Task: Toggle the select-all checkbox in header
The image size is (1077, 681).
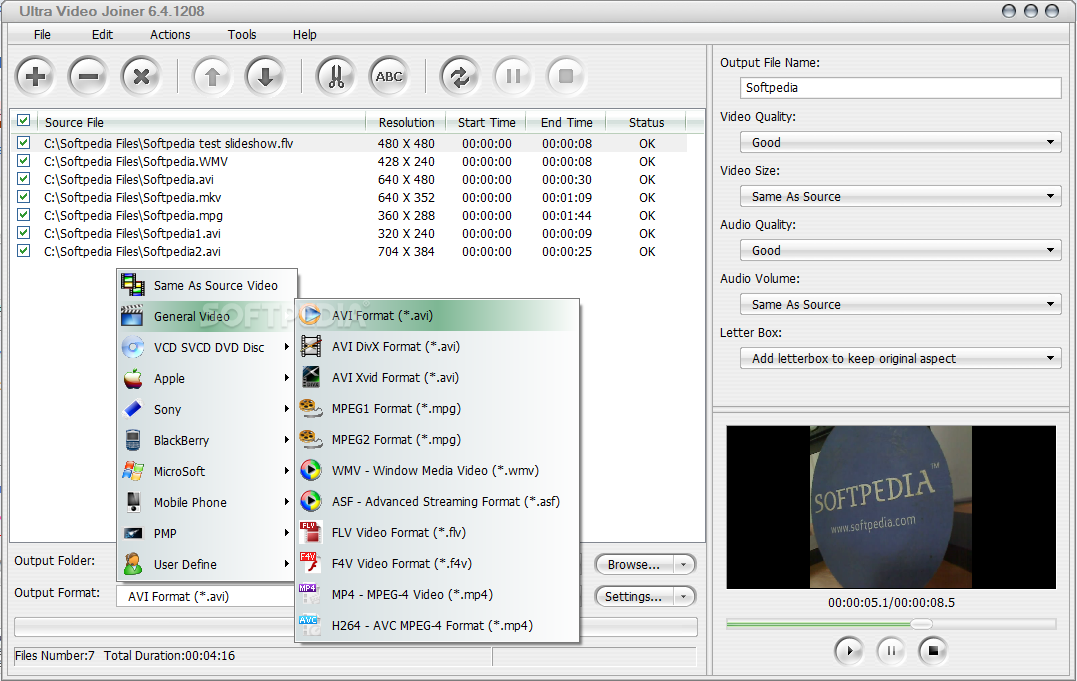Action: coord(24,121)
